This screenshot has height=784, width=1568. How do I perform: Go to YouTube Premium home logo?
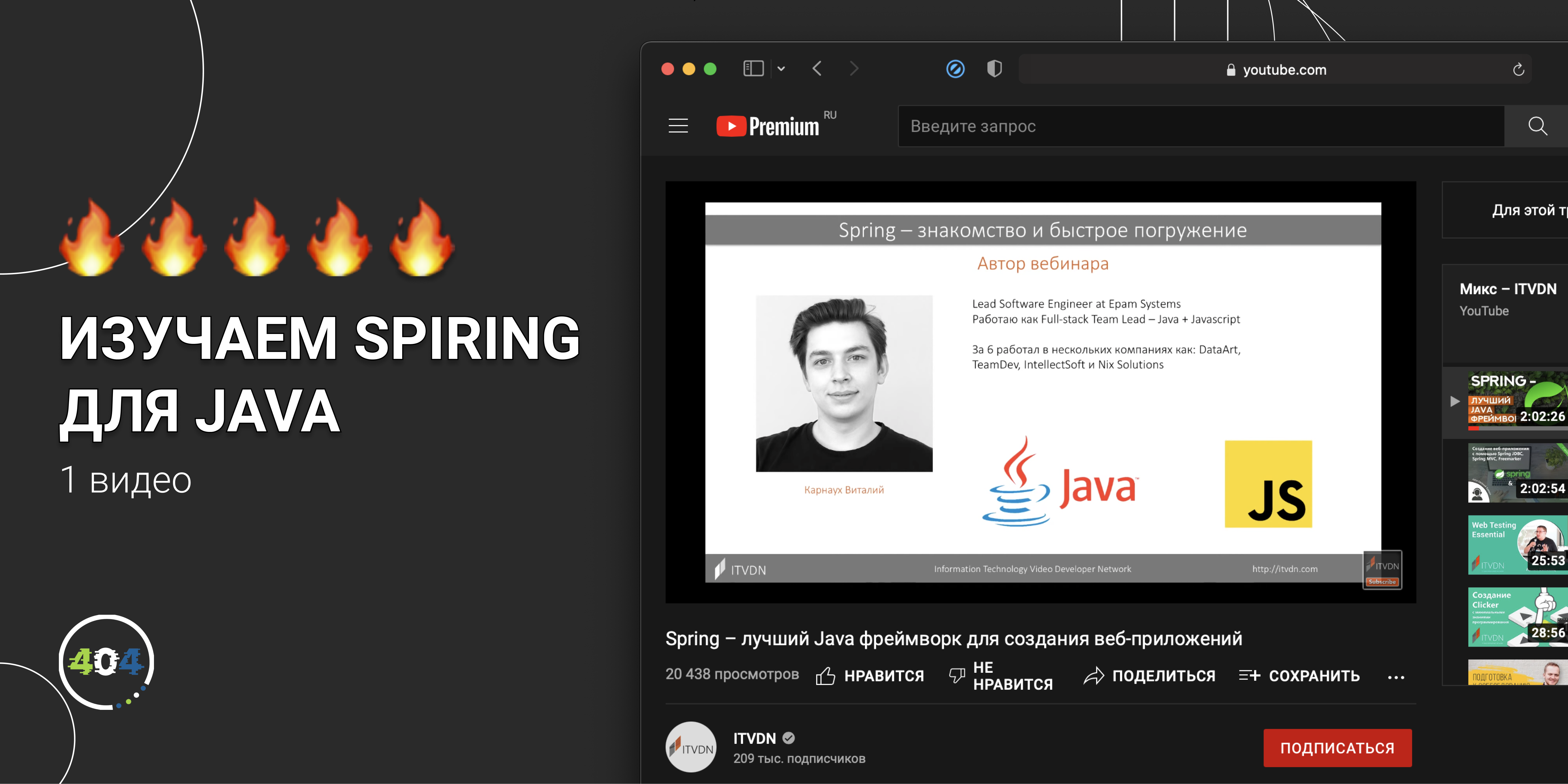768,126
